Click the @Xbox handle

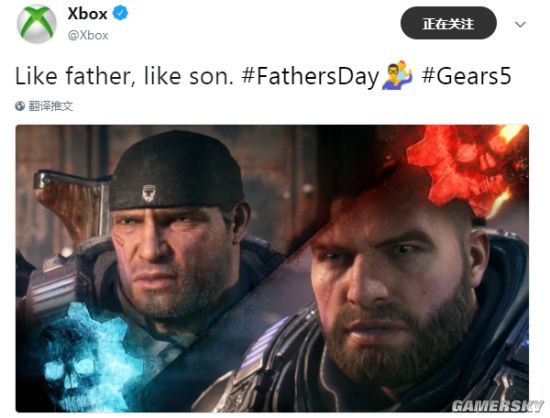point(88,35)
